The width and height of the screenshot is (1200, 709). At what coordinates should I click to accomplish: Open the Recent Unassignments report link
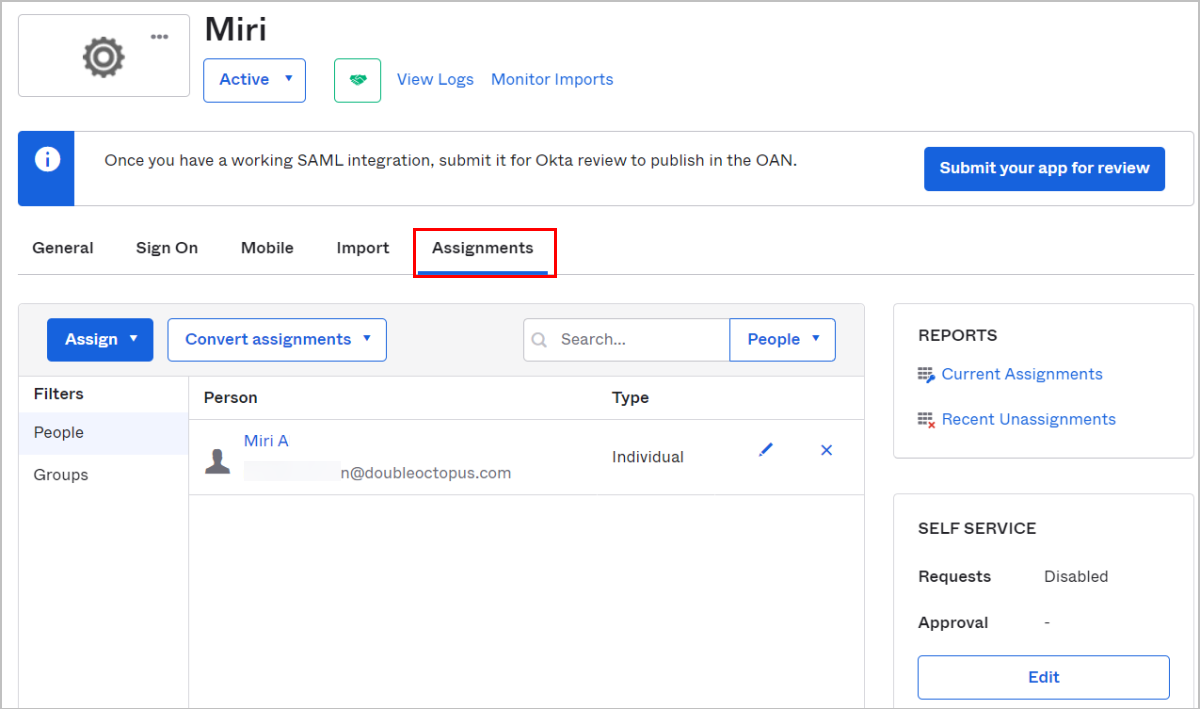pos(1029,420)
